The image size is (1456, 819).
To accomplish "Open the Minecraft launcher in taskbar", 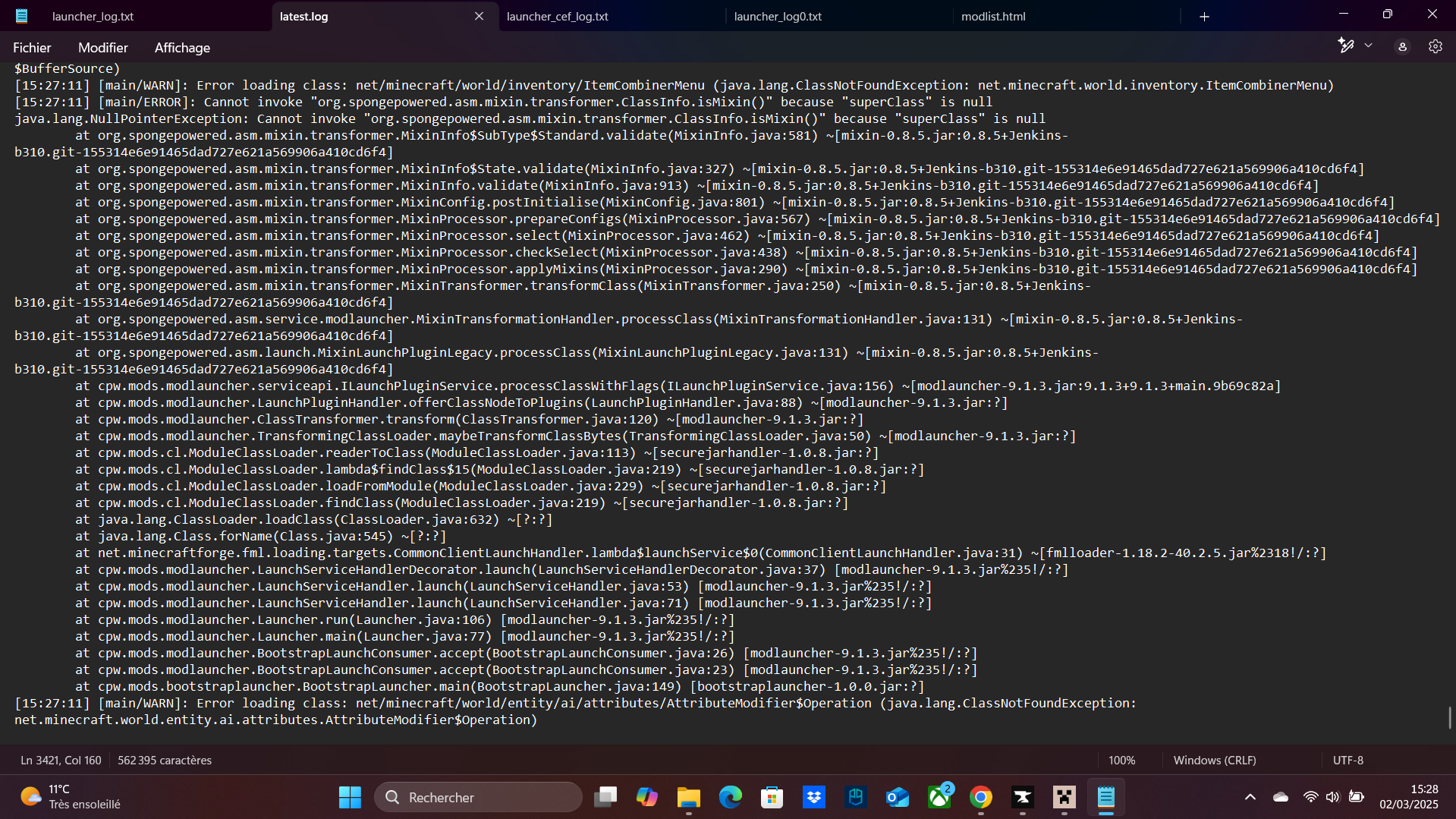I will click(1064, 797).
